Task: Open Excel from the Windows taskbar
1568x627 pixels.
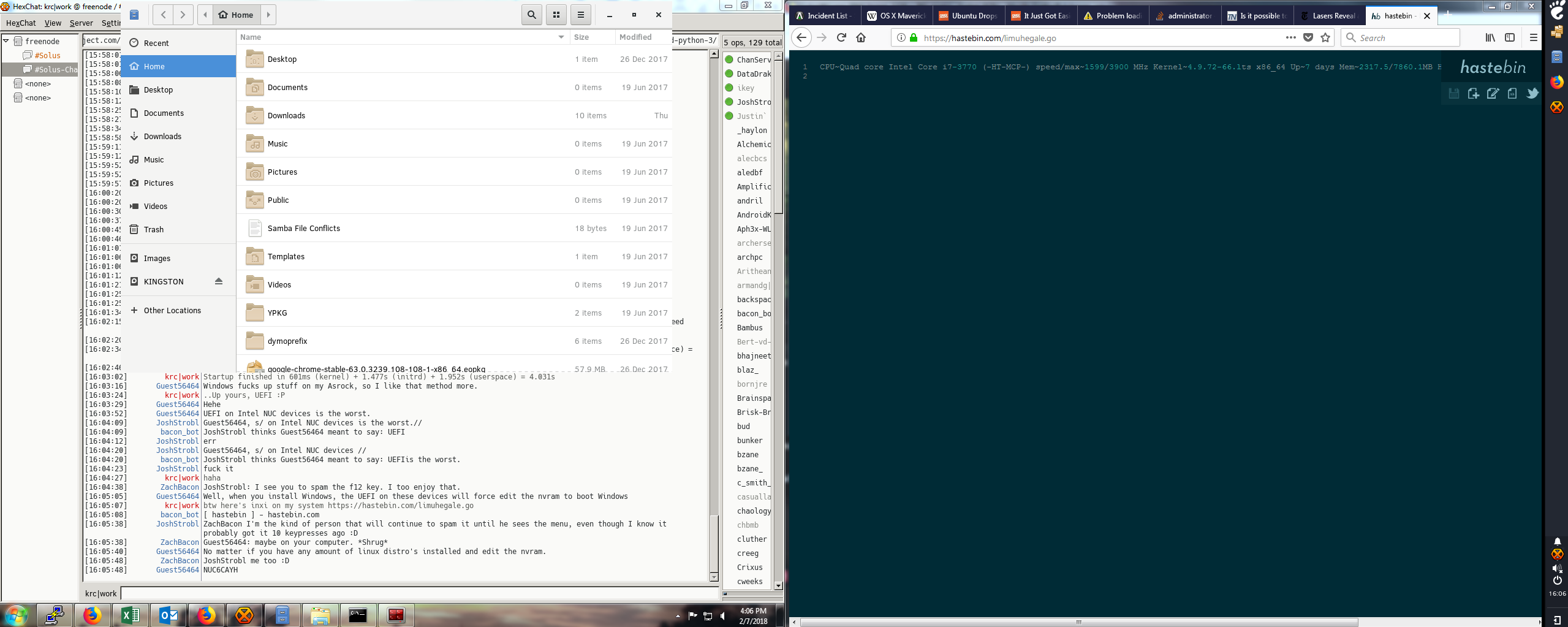Action: pyautogui.click(x=131, y=615)
